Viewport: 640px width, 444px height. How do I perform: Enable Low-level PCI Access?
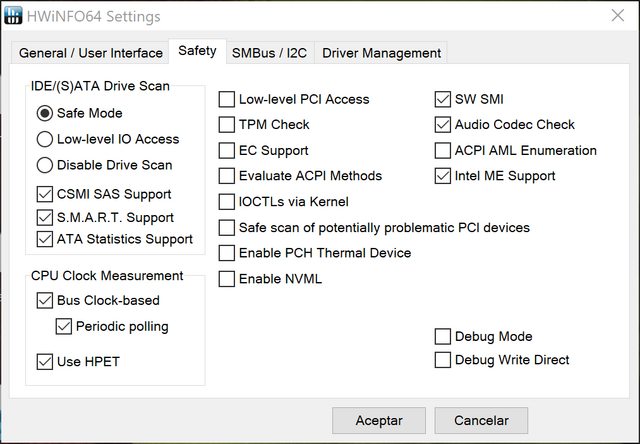click(227, 99)
